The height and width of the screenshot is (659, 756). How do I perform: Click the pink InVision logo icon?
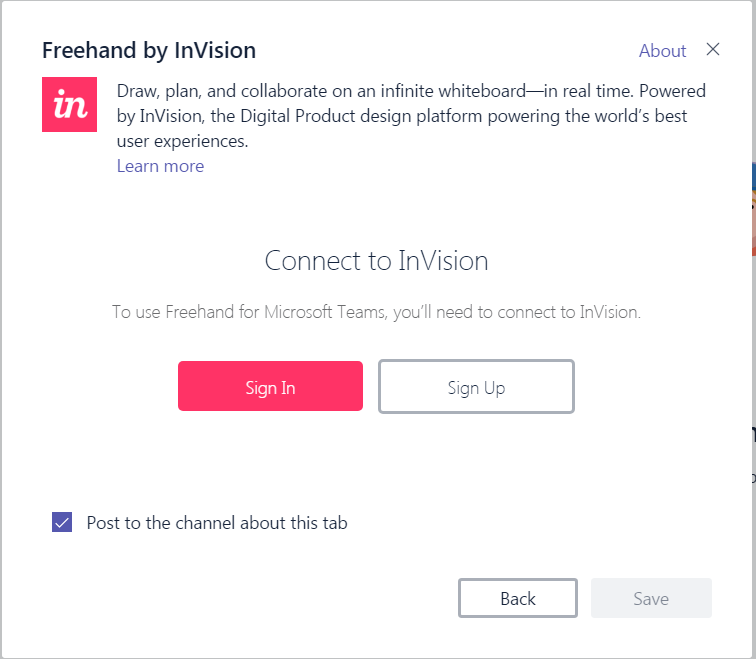pyautogui.click(x=70, y=104)
